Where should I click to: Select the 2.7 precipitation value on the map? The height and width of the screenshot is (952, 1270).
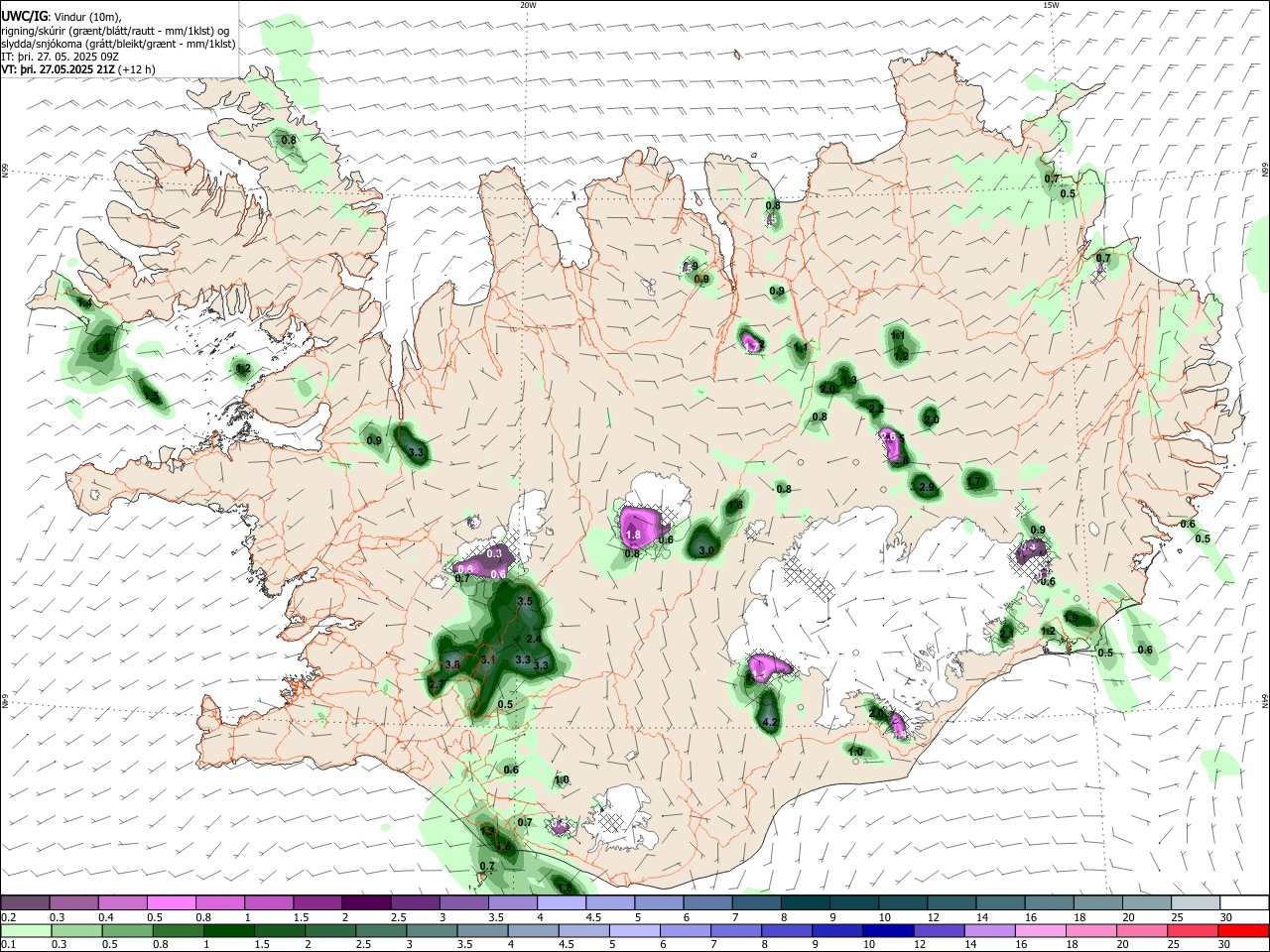436,684
